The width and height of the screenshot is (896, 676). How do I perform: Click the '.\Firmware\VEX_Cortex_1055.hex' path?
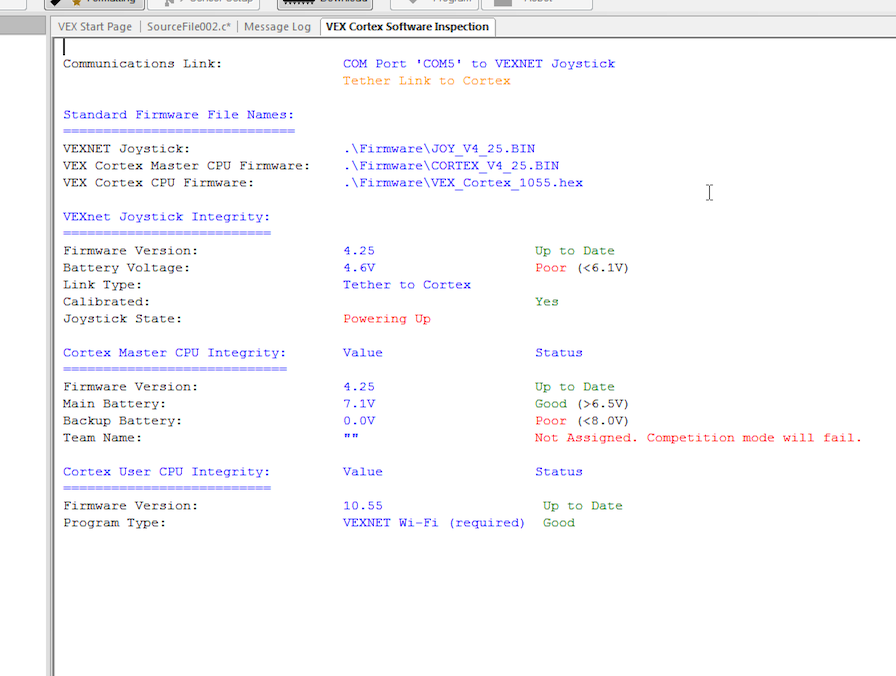coord(463,183)
